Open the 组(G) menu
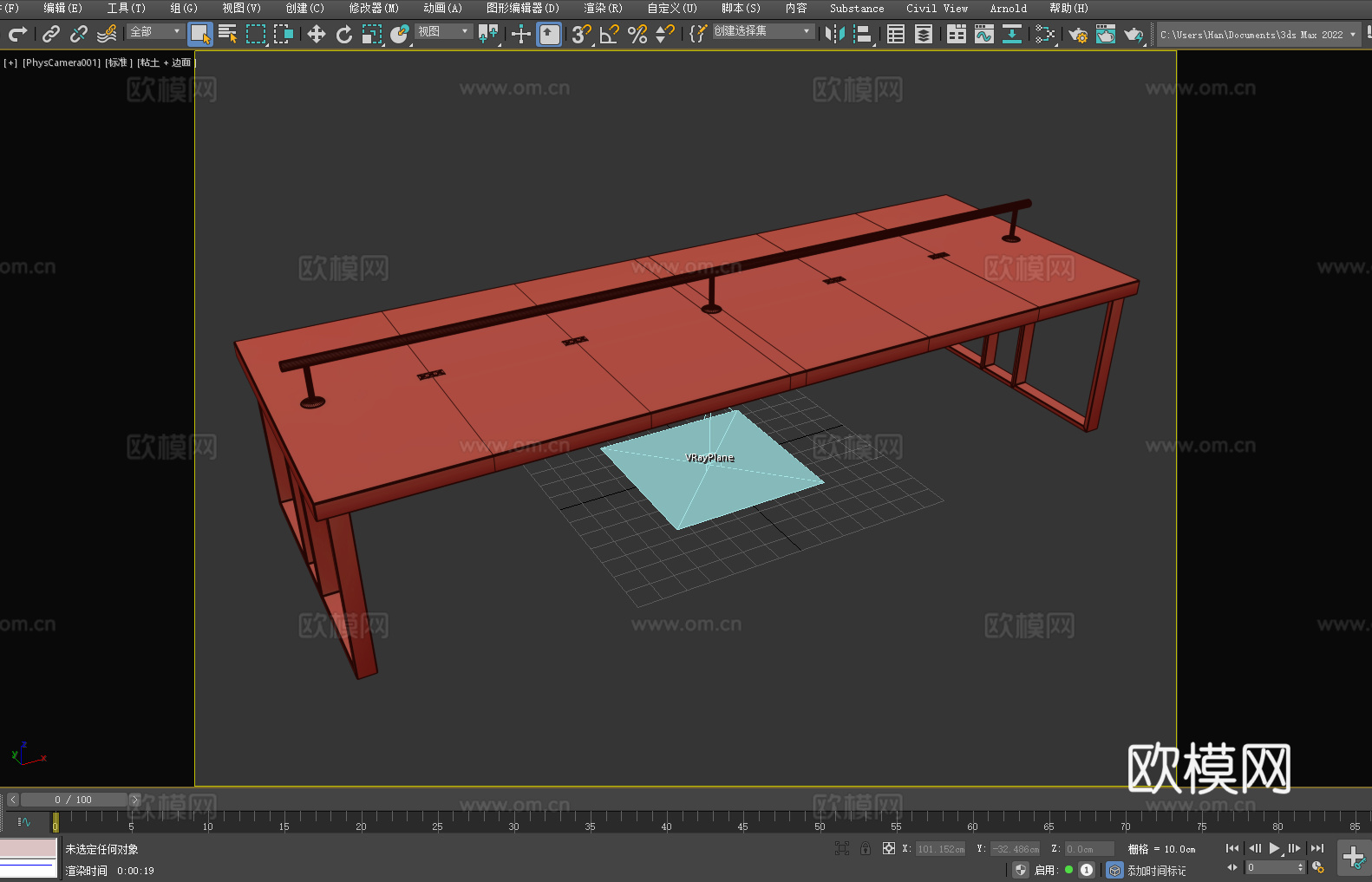 tap(184, 8)
